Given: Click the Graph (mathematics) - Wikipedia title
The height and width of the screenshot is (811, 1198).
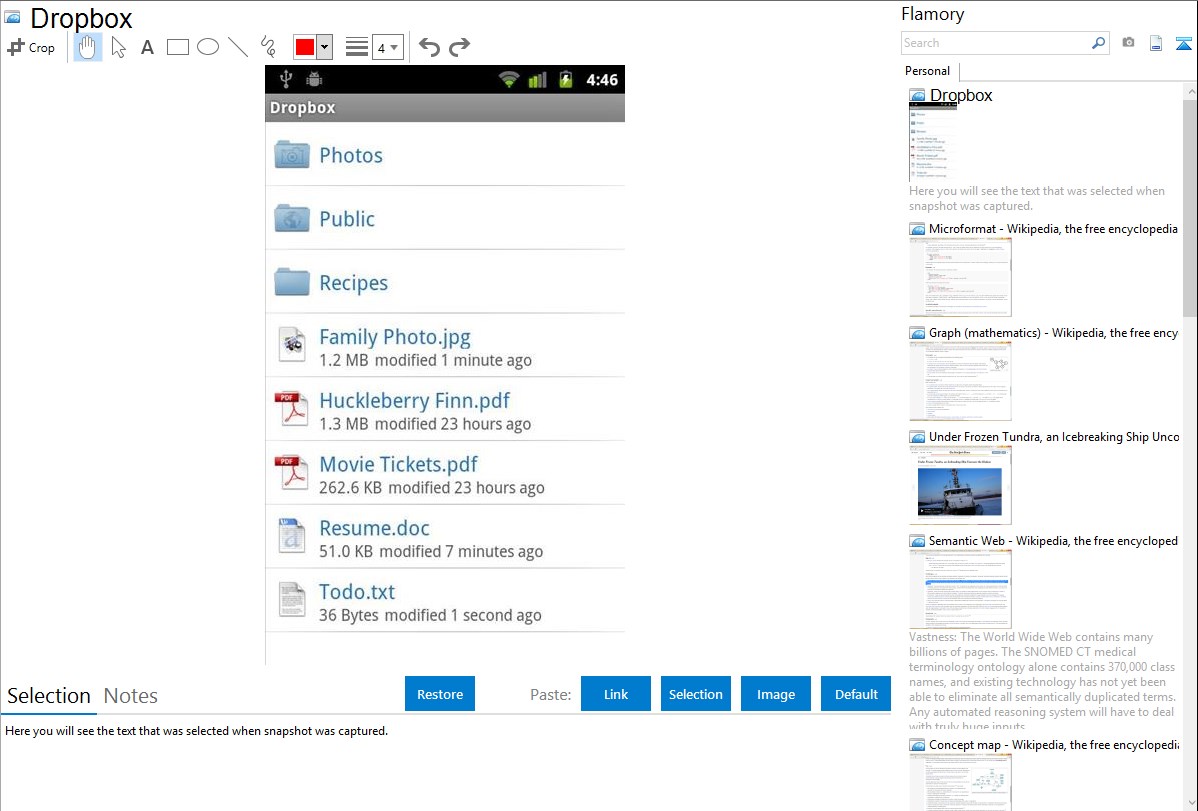Looking at the screenshot, I should [x=1053, y=333].
